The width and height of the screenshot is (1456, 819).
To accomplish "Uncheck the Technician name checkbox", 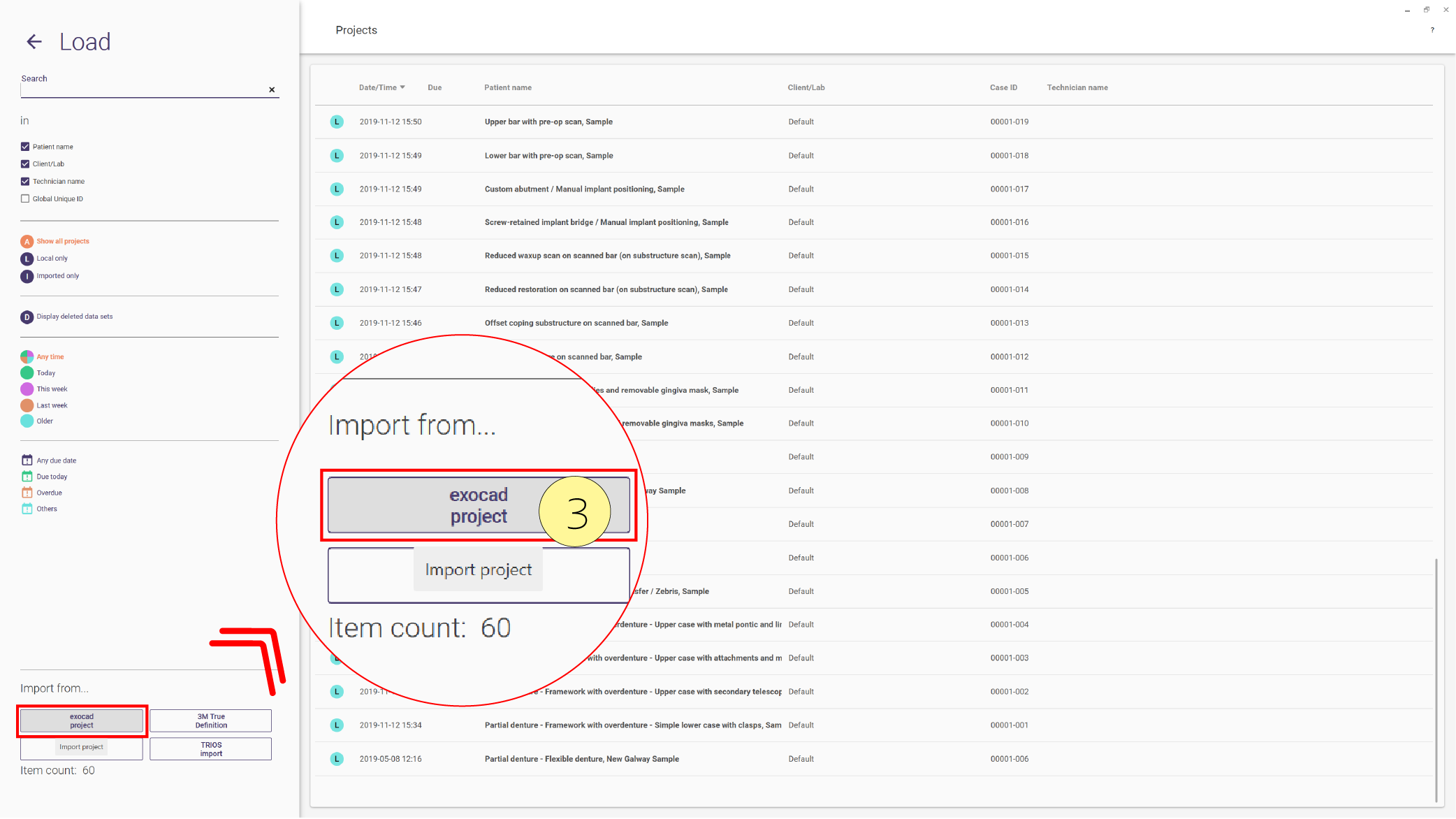I will pyautogui.click(x=25, y=182).
